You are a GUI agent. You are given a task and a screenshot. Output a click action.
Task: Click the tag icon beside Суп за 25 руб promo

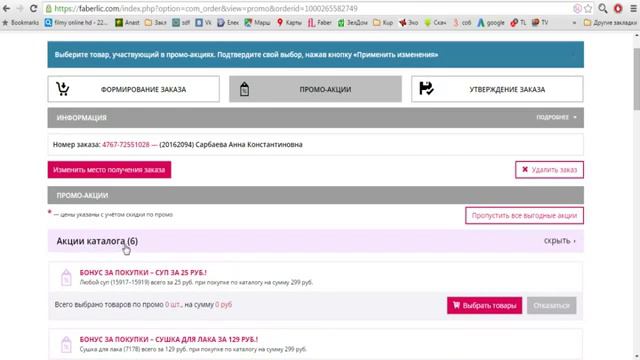click(66, 278)
